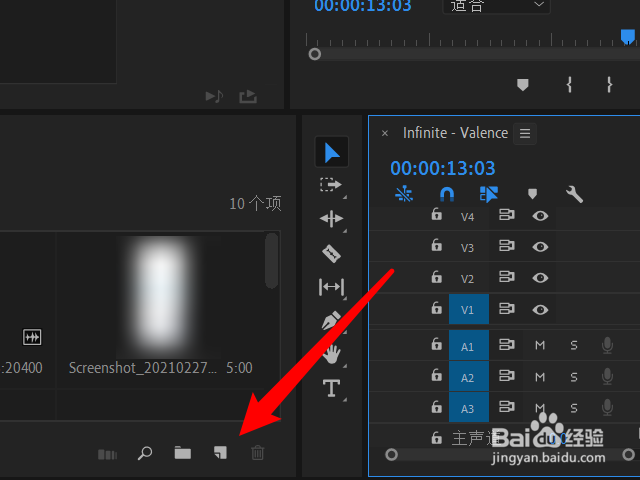Toggle V1 track targeting
The height and width of the screenshot is (480, 640).
coord(469,309)
